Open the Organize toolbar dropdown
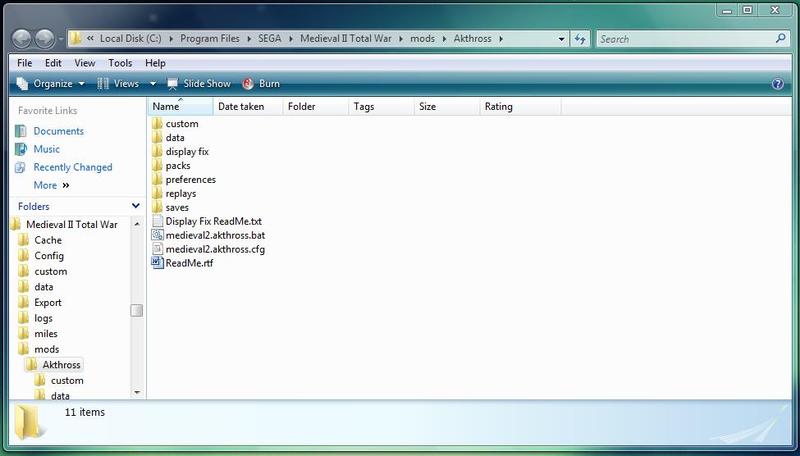Image resolution: width=800 pixels, height=456 pixels. 50,84
